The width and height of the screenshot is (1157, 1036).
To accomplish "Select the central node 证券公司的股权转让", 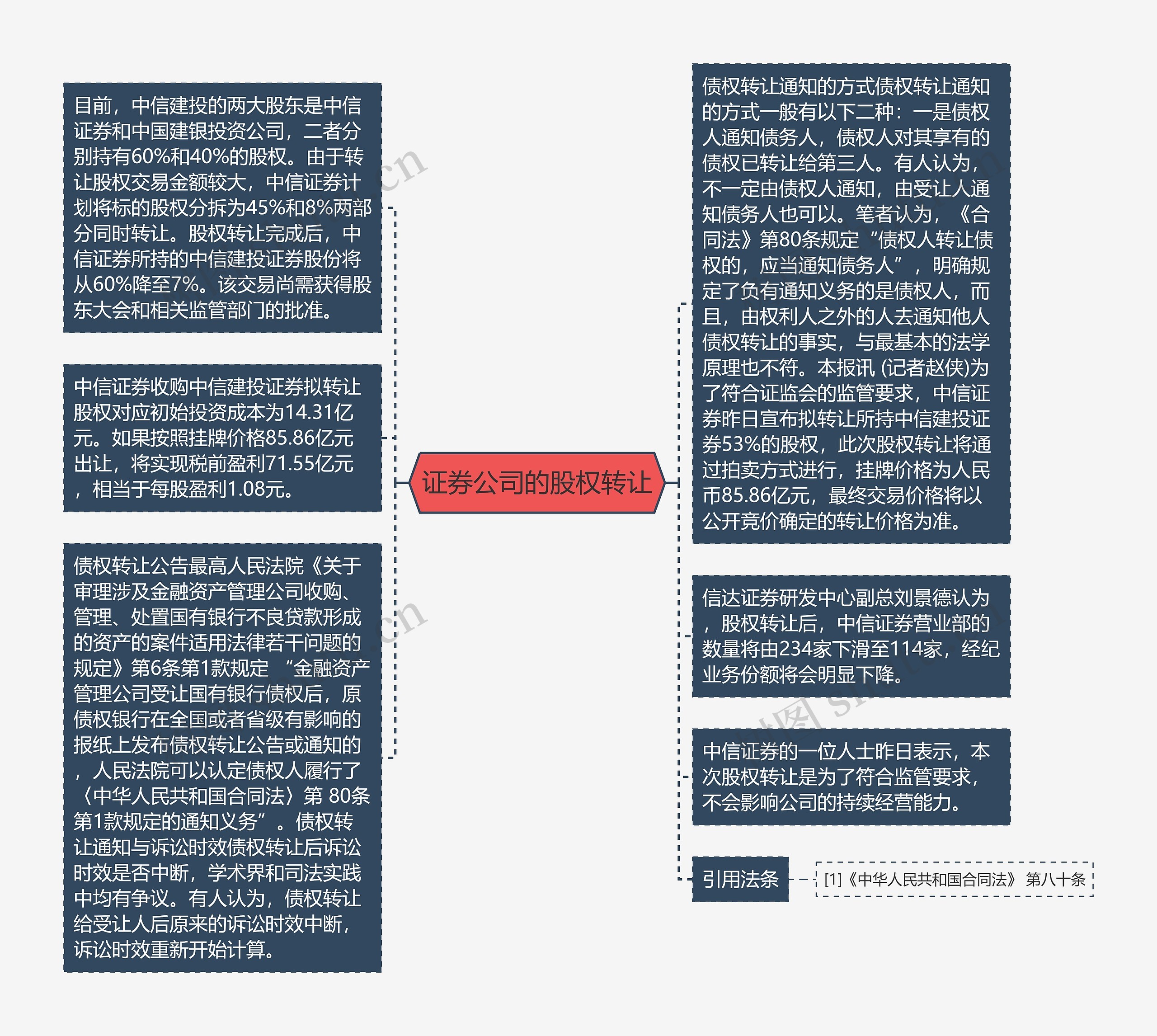I will click(x=536, y=483).
